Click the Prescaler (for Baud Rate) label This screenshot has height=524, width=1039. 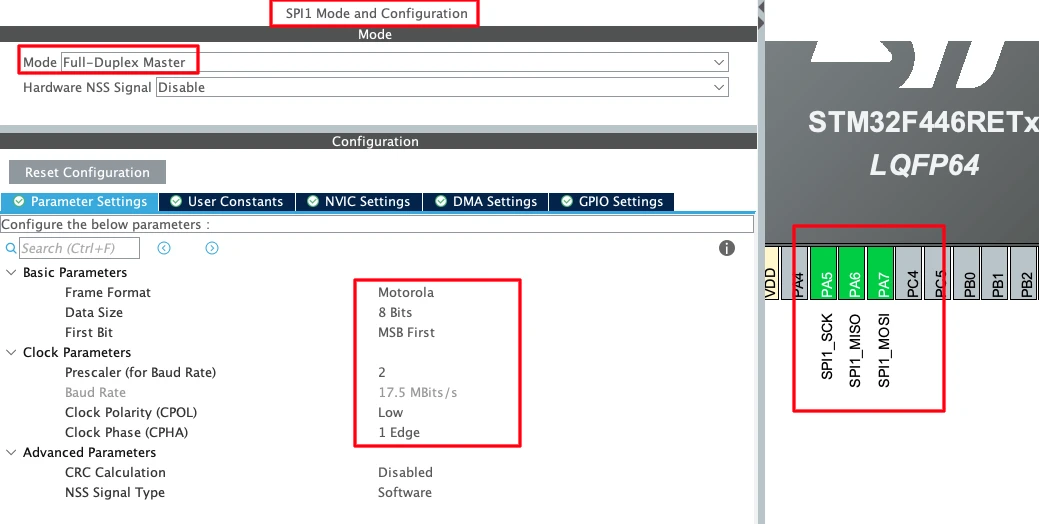click(140, 372)
